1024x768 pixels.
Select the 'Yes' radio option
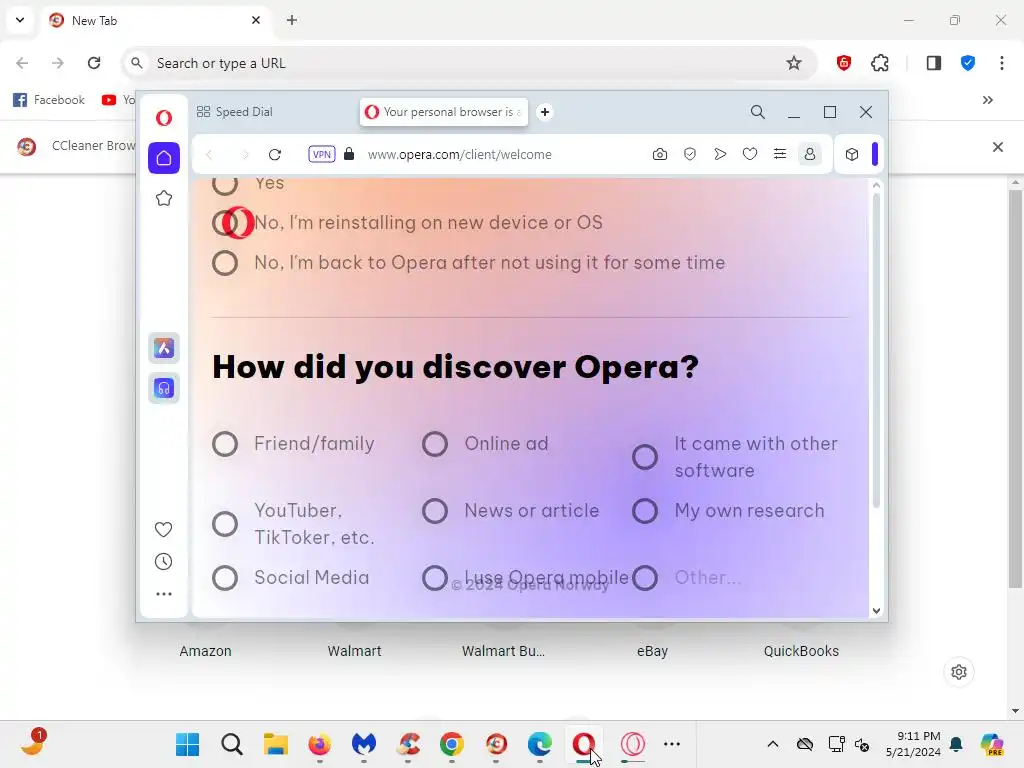(x=225, y=184)
